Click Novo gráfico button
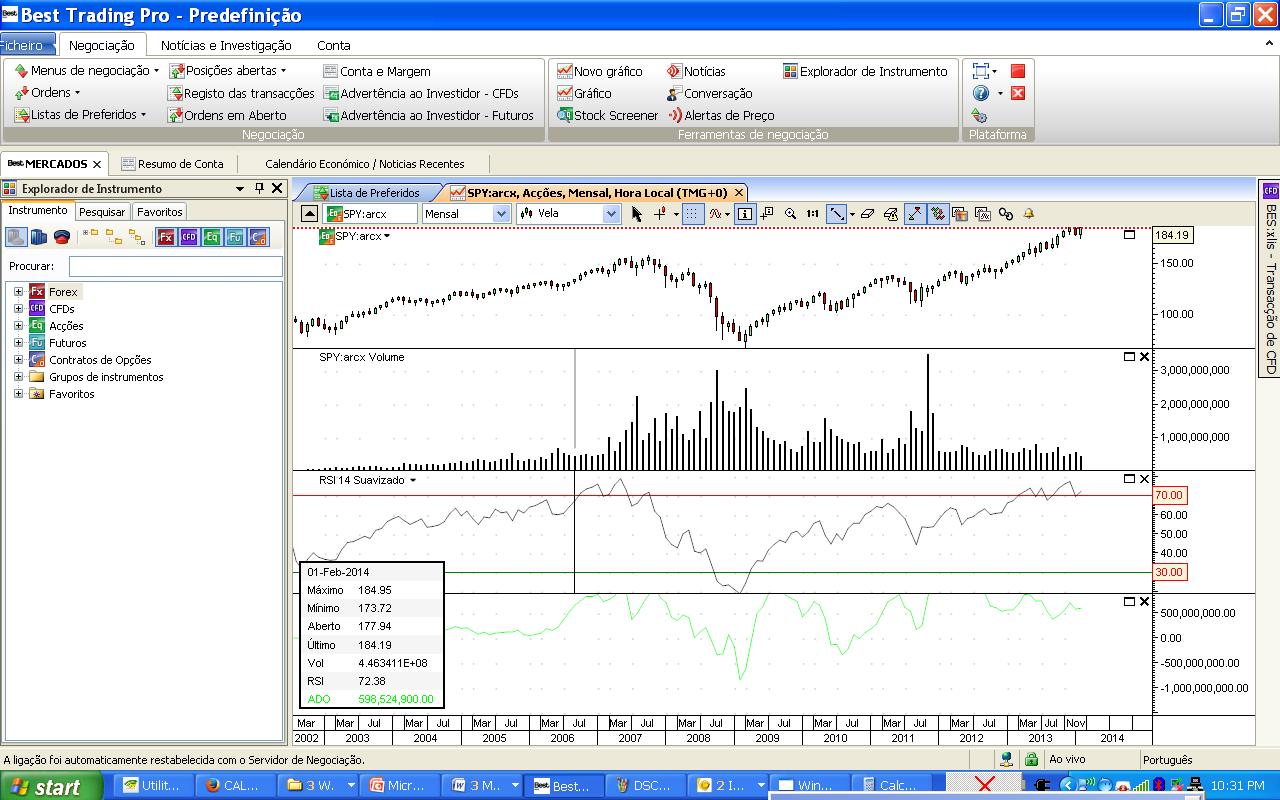Viewport: 1280px width, 800px height. 599,71
